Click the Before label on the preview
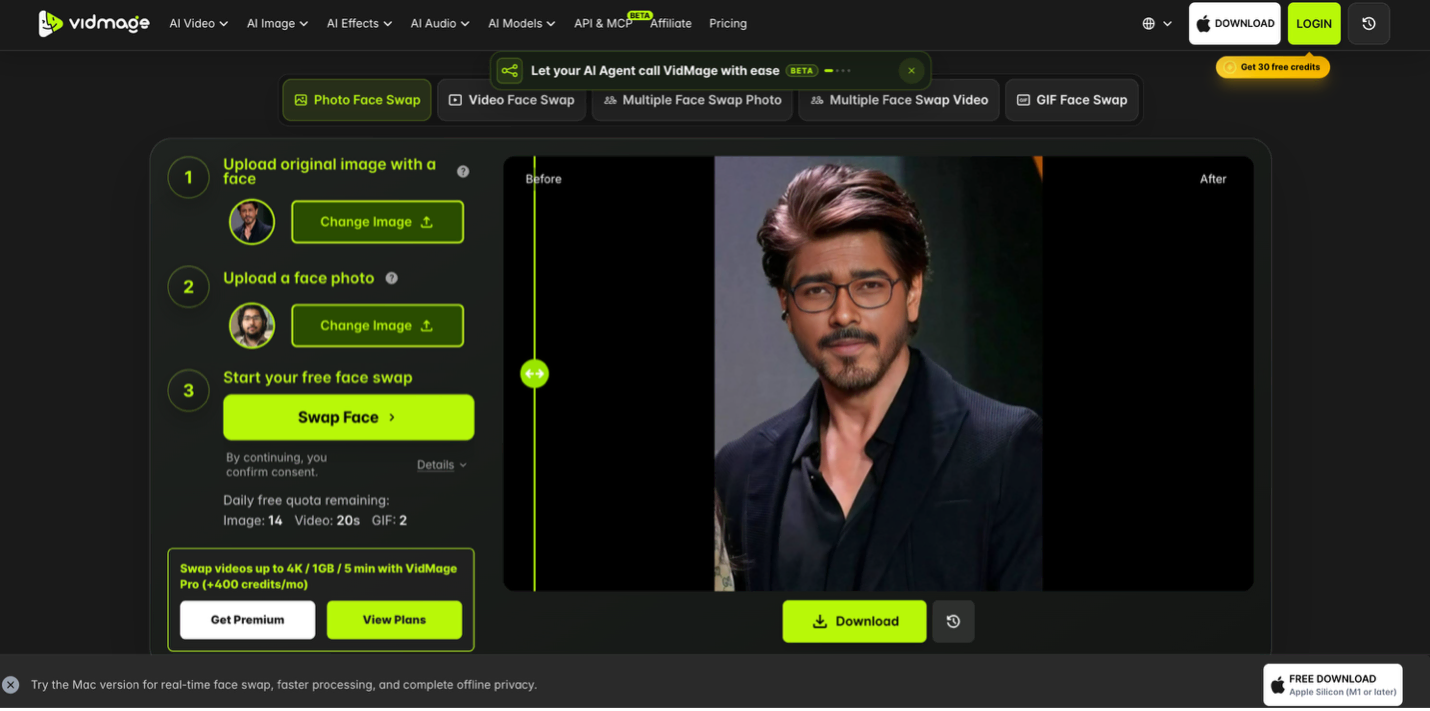This screenshot has height=711, width=1430. 544,179
